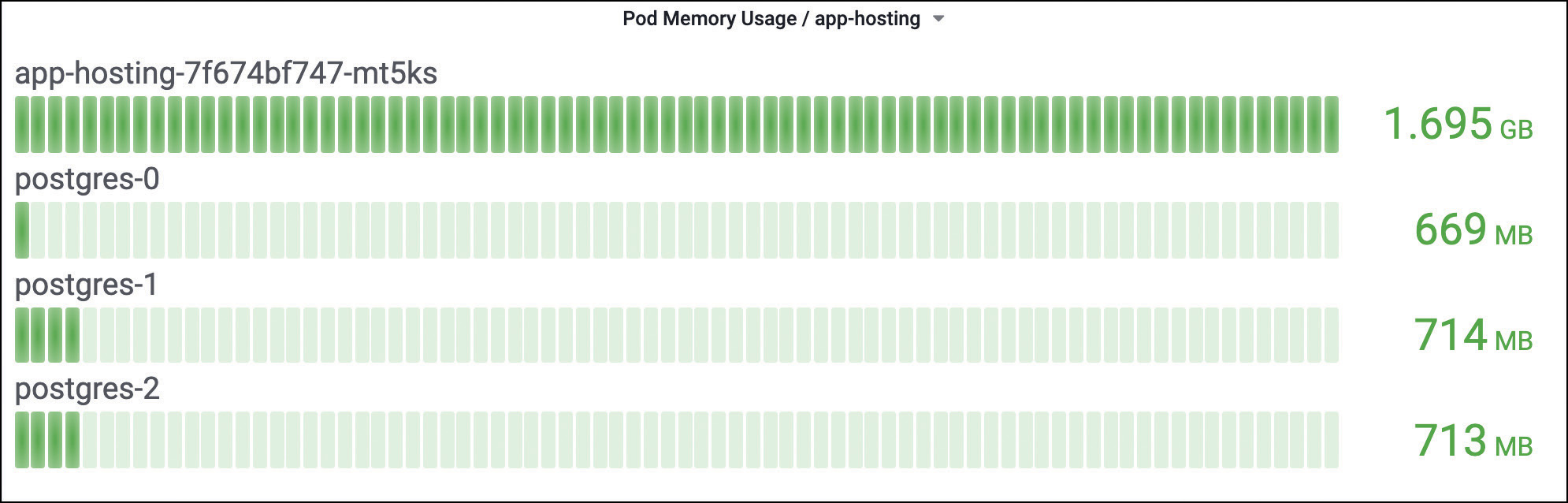
Task: Click the postgres-1 pod label
Action: 86,284
